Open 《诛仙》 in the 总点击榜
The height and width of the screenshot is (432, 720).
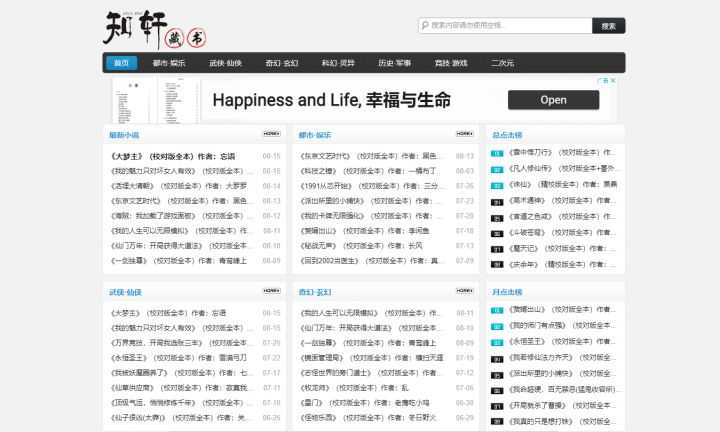coord(562,184)
